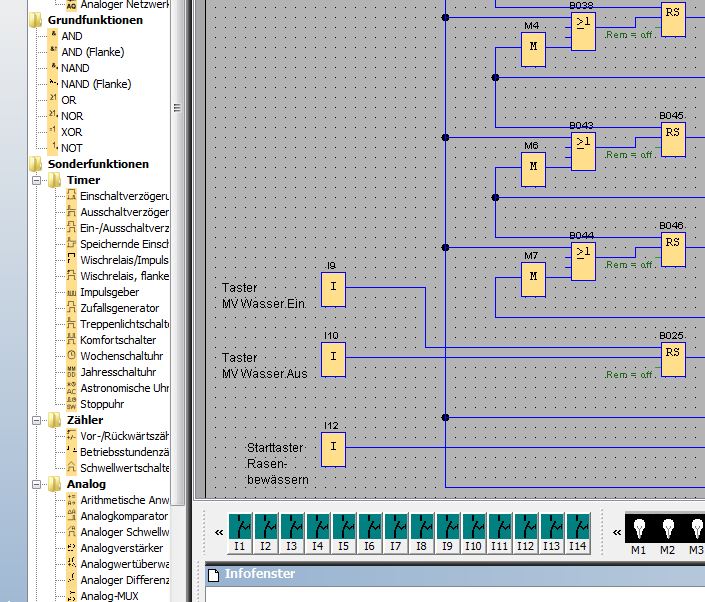
Task: Choose the NOT gate from the tree
Action: tap(71, 148)
